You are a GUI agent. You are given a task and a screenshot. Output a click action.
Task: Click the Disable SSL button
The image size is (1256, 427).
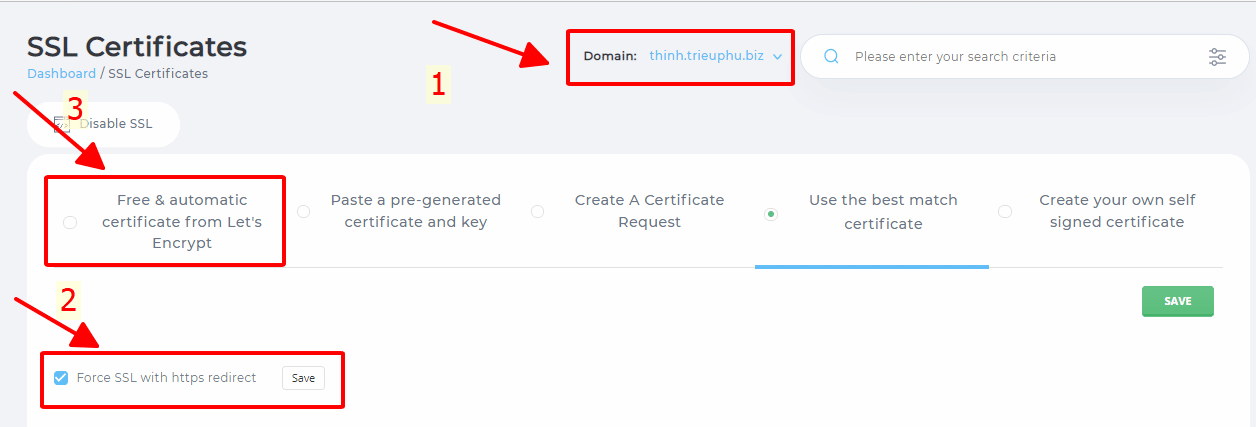(x=115, y=124)
